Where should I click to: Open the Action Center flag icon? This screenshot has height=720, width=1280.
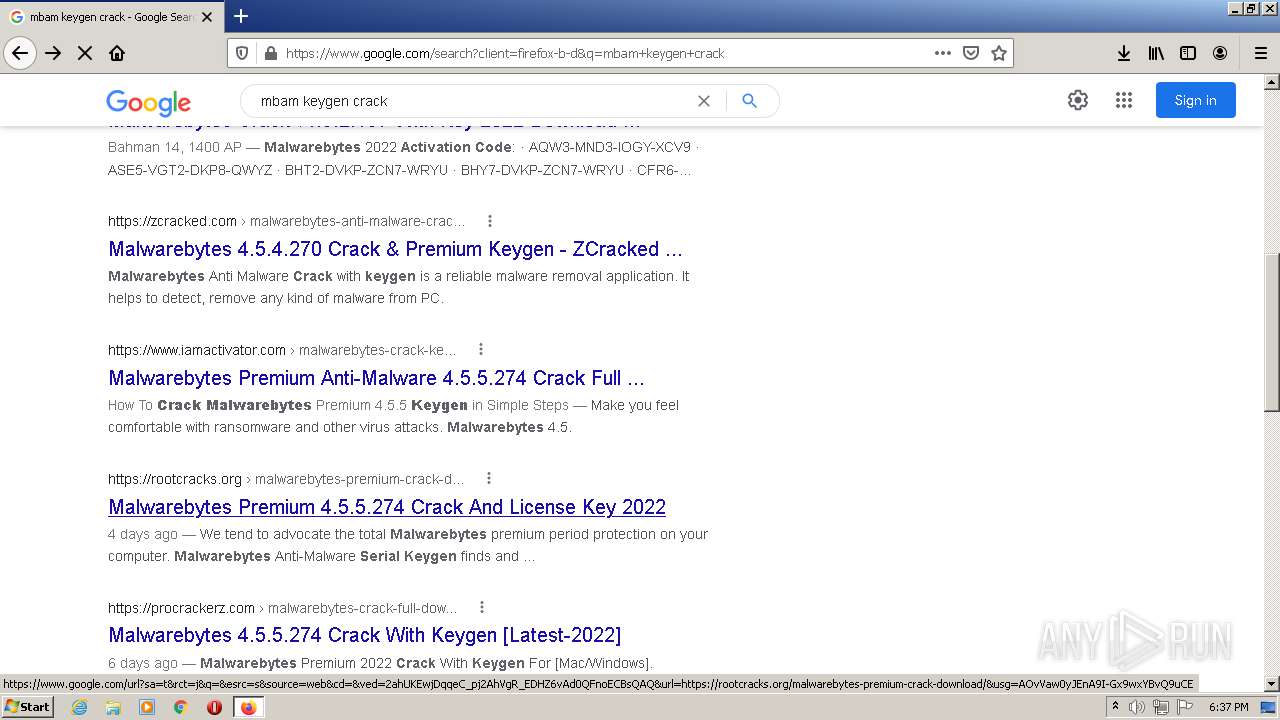[1185, 707]
